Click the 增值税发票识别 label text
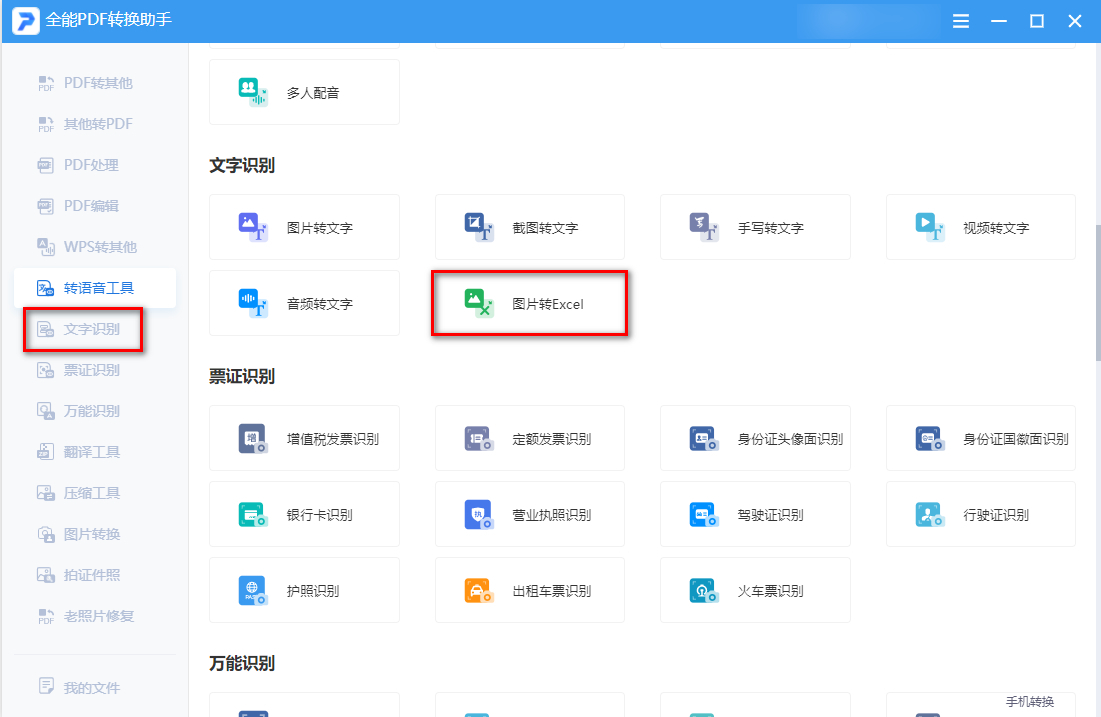This screenshot has width=1101, height=717. pos(333,439)
